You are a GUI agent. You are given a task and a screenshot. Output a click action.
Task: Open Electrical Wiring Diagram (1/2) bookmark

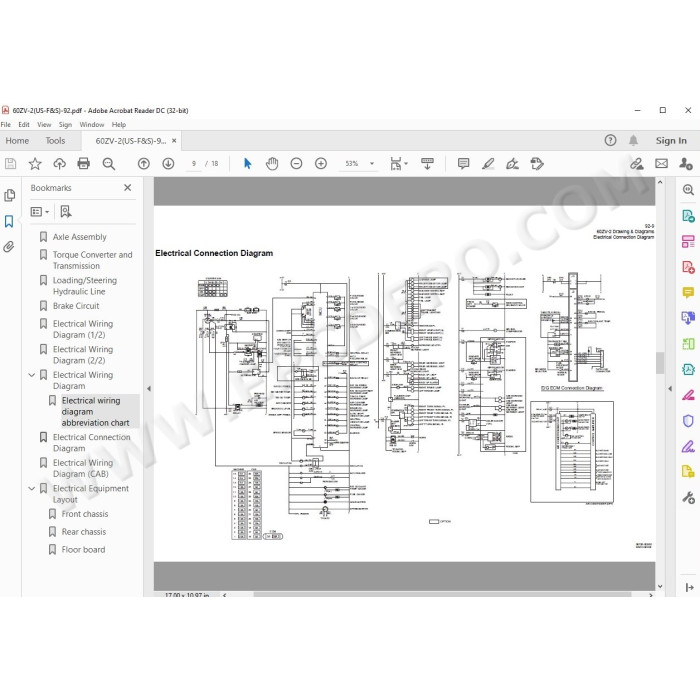(83, 329)
